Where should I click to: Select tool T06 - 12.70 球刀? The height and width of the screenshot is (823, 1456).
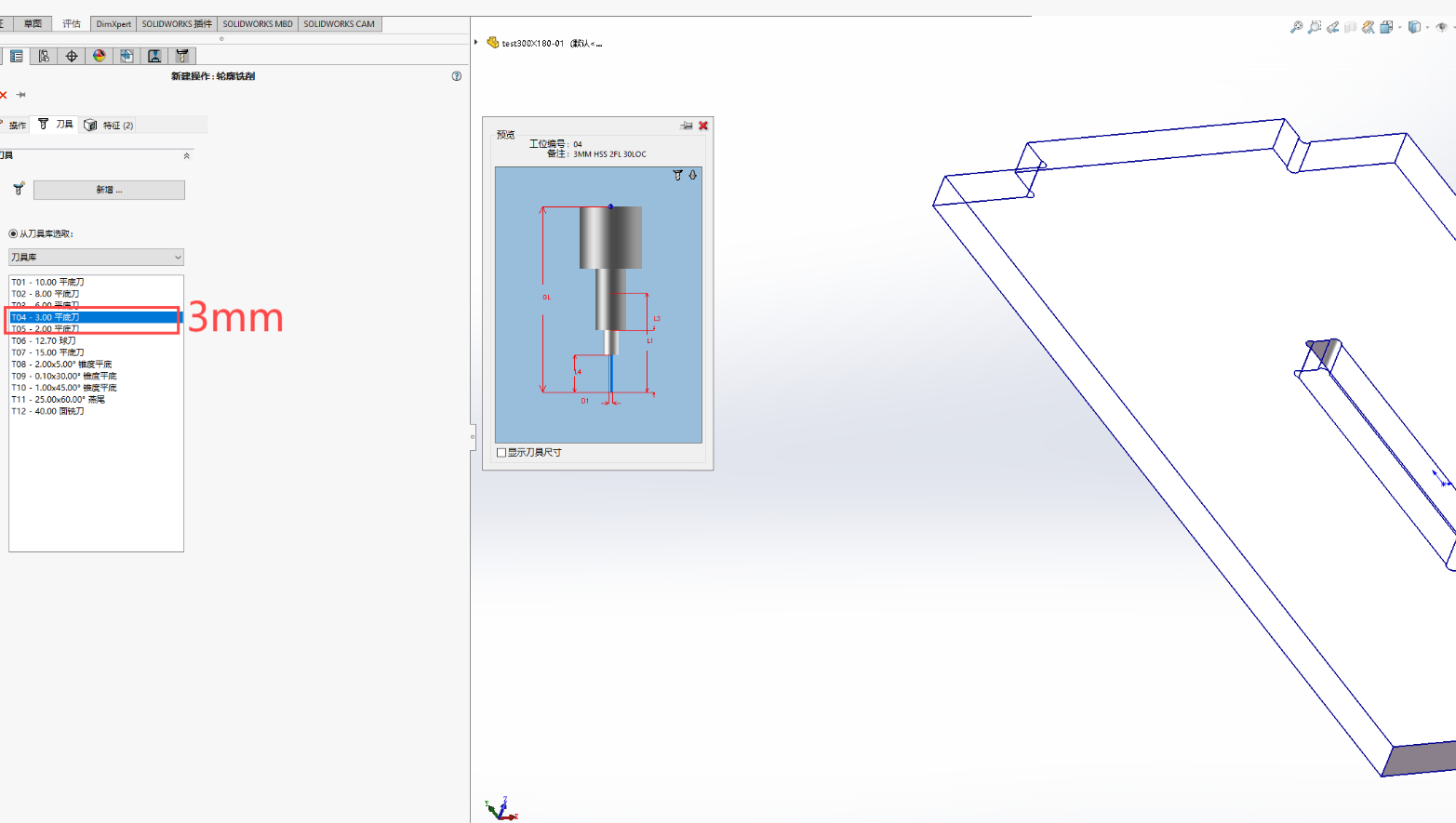tap(95, 340)
